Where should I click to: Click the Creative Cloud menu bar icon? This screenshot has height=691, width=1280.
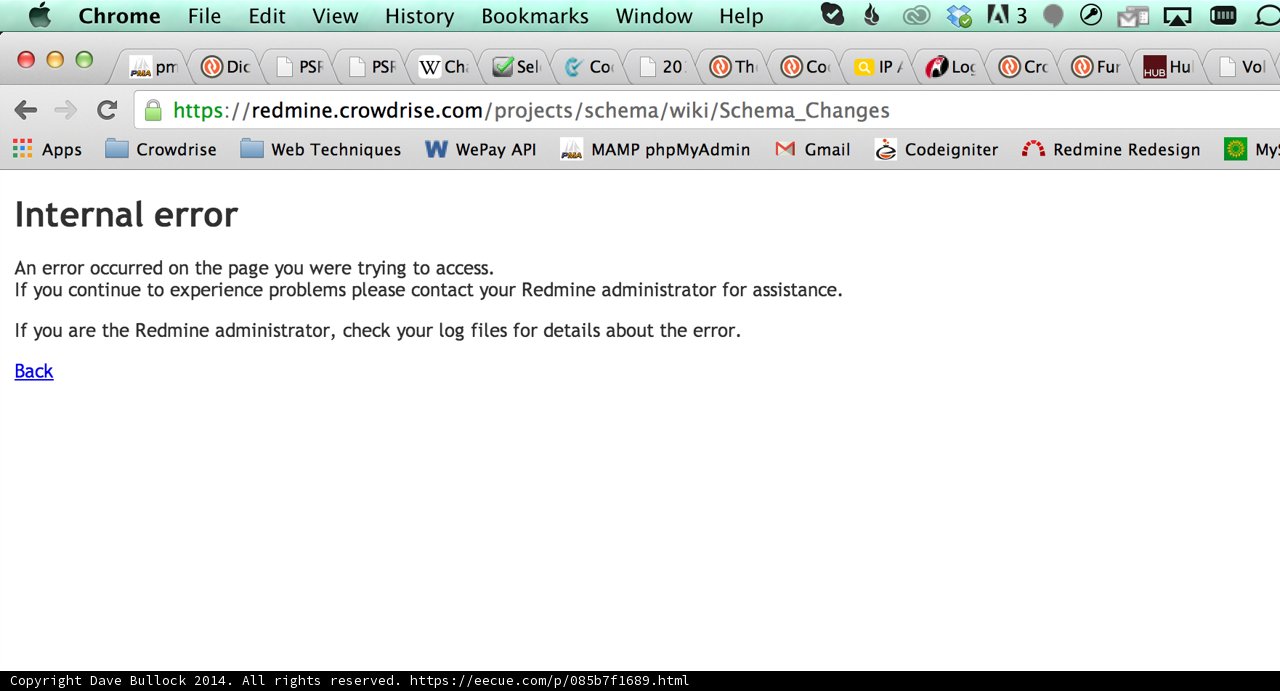pos(916,16)
